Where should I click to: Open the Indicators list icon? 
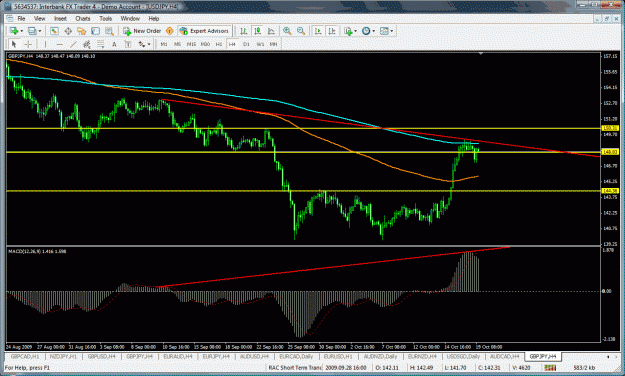pyautogui.click(x=348, y=31)
